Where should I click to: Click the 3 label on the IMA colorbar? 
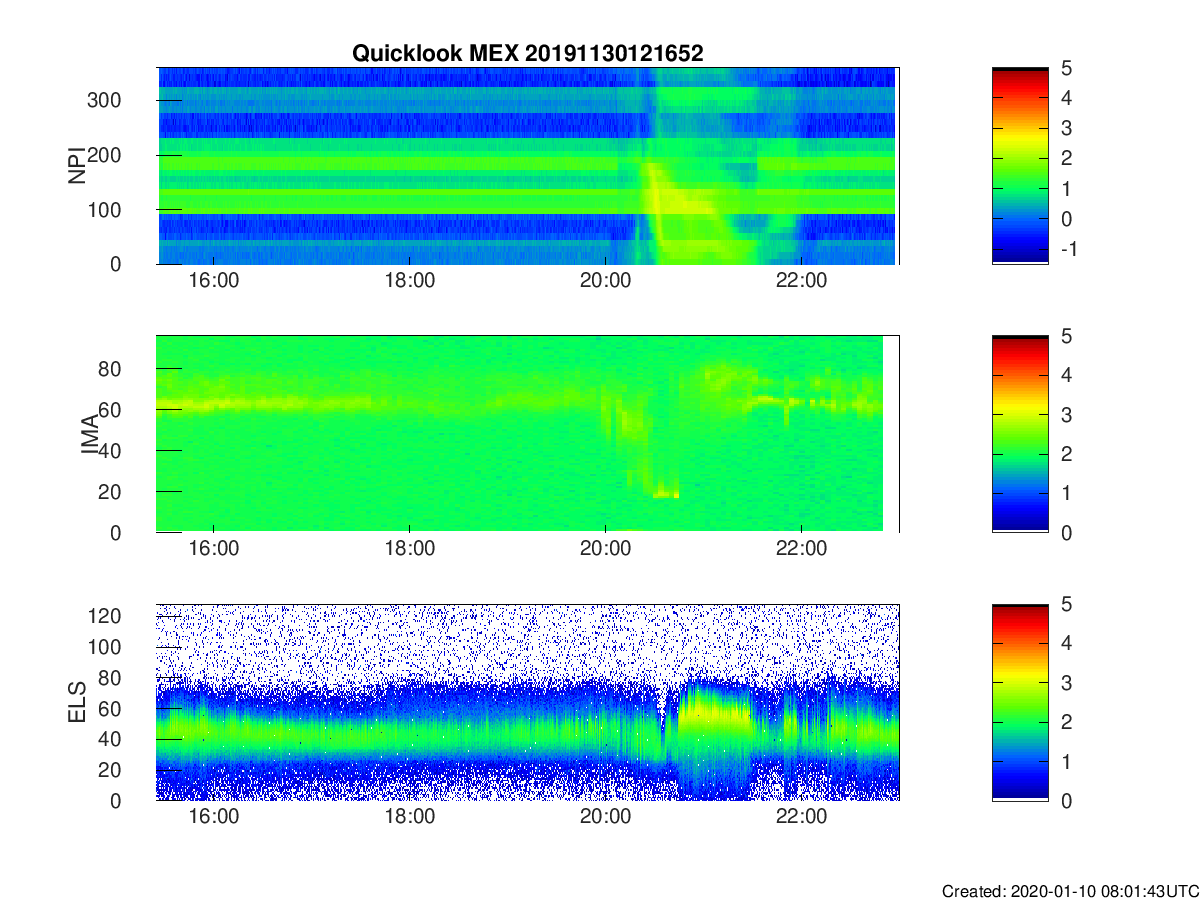1066,415
